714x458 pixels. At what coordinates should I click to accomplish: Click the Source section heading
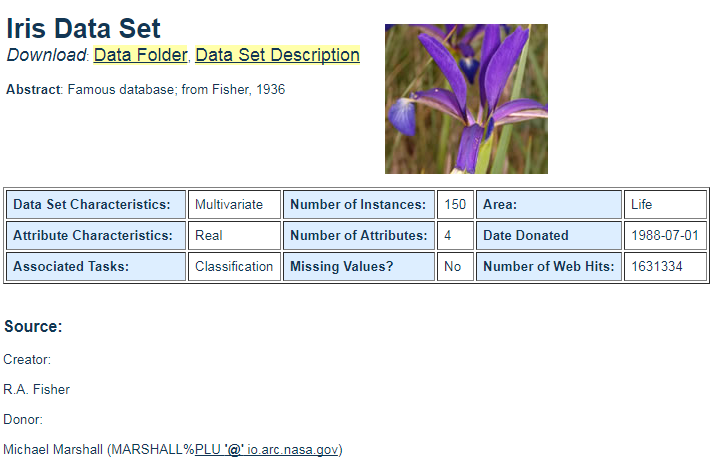tap(33, 327)
